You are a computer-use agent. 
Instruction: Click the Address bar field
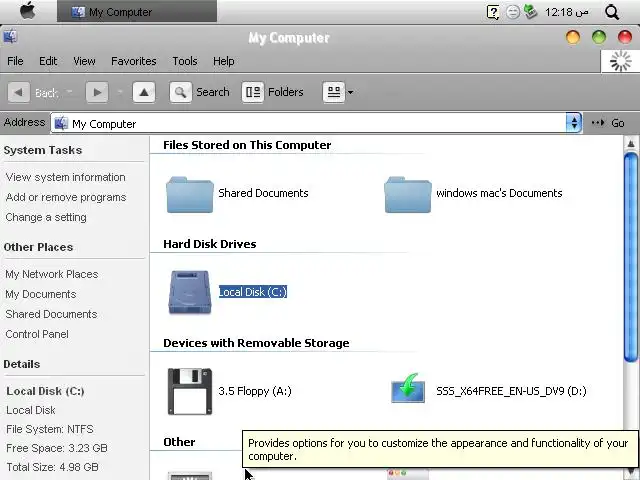point(316,123)
